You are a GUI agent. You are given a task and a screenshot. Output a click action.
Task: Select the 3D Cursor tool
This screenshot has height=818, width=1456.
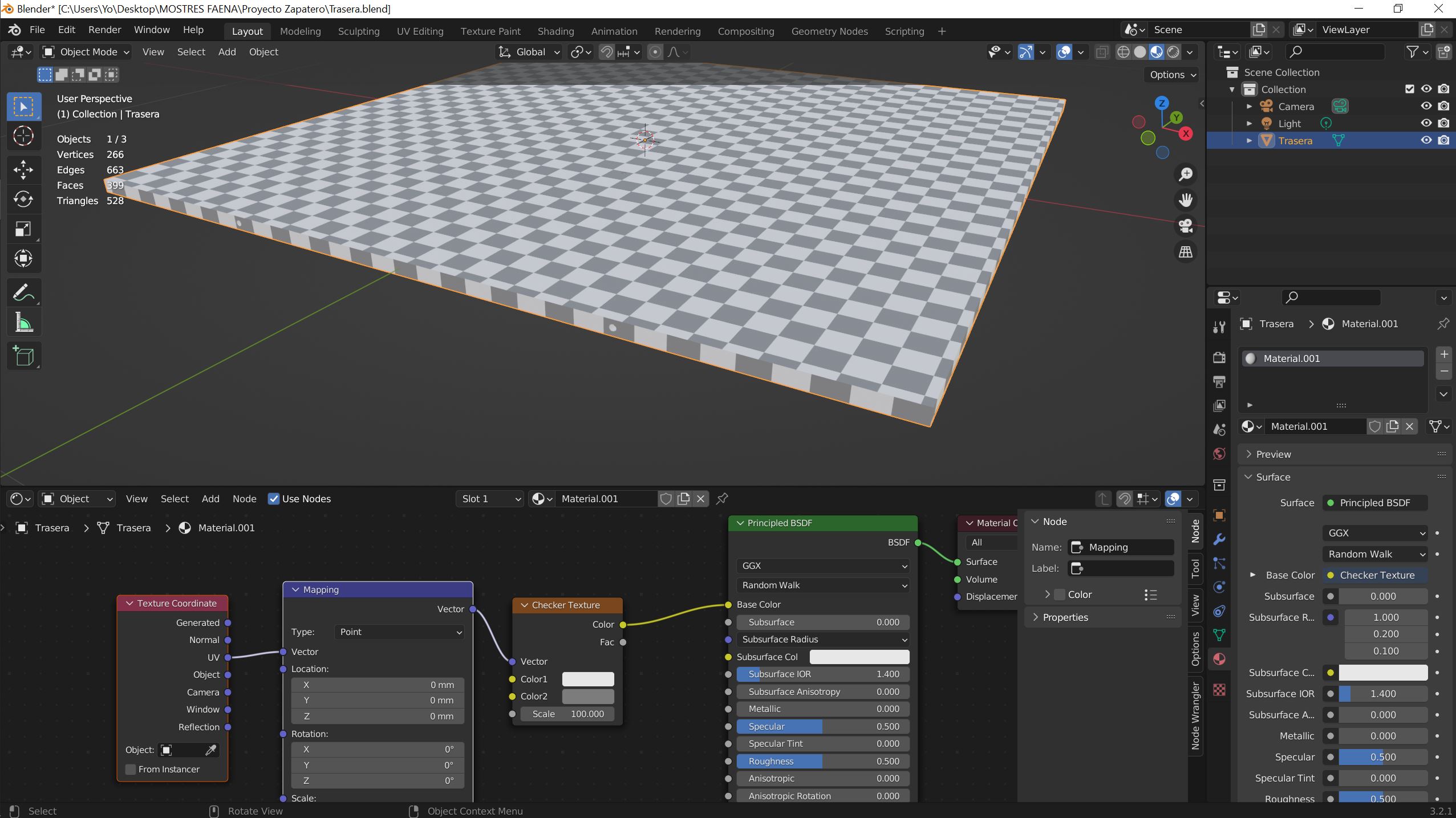click(23, 136)
